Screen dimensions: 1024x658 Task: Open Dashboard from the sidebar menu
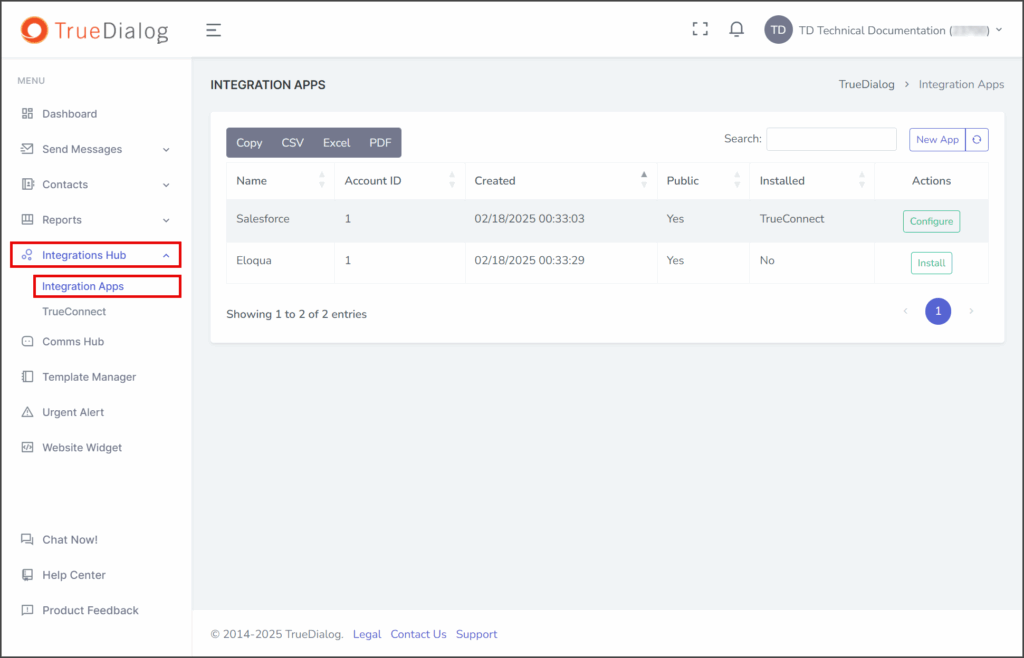(69, 114)
